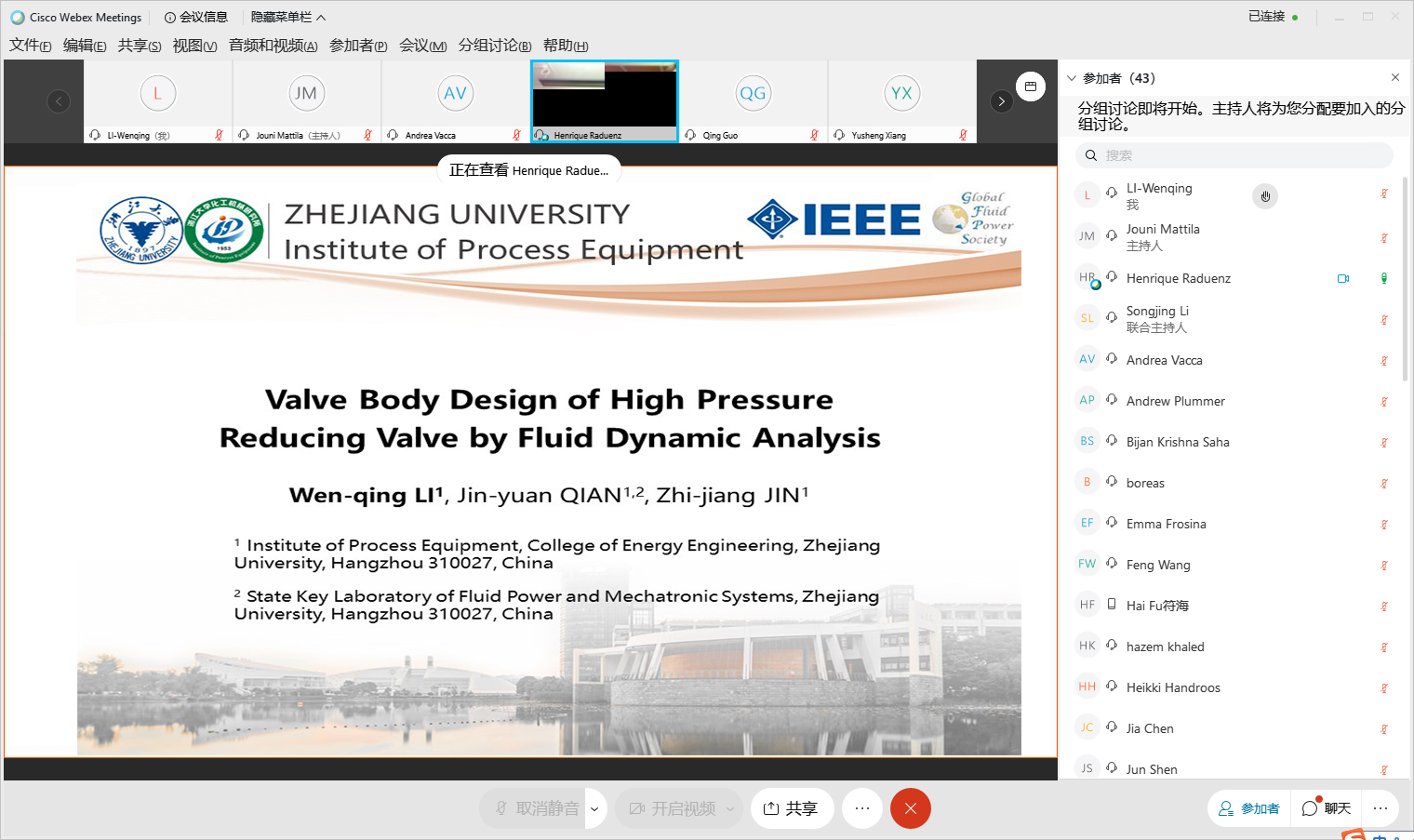Click the 共享 share button

click(792, 808)
